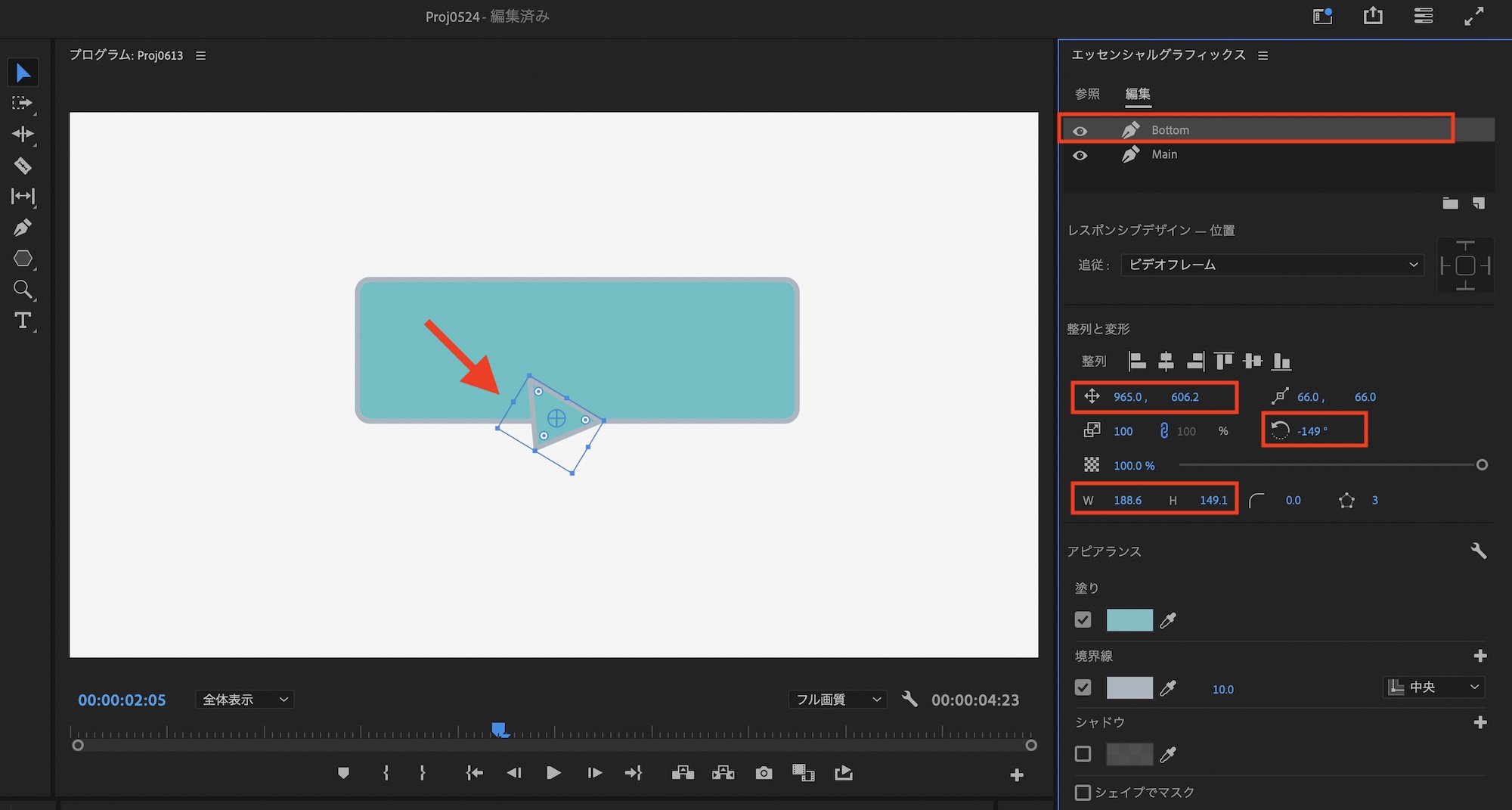This screenshot has width=1512, height=810.
Task: Switch to the 参照 tab
Action: pyautogui.click(x=1087, y=94)
